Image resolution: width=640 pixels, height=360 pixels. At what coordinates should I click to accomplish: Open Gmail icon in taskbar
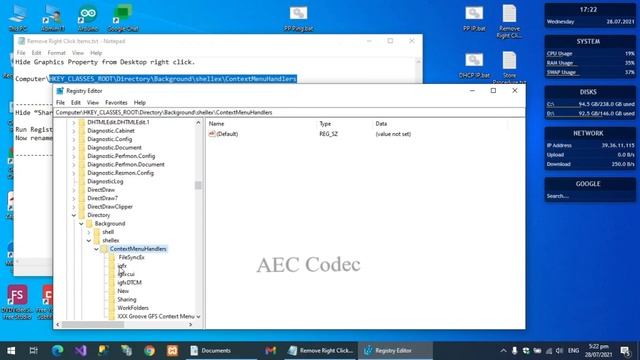[x=270, y=350]
